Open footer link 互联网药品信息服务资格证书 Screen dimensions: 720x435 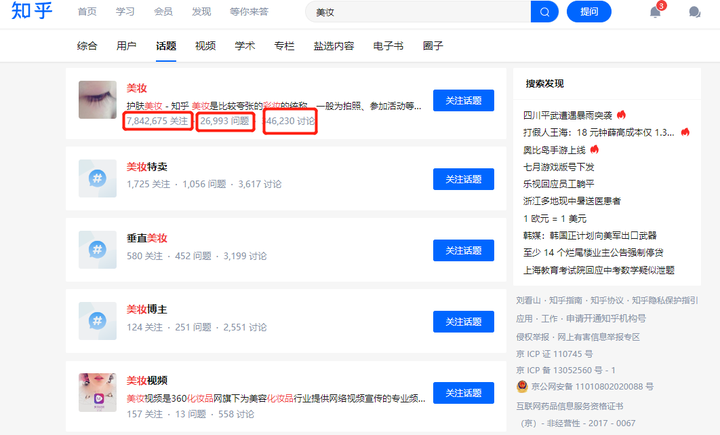570,406
